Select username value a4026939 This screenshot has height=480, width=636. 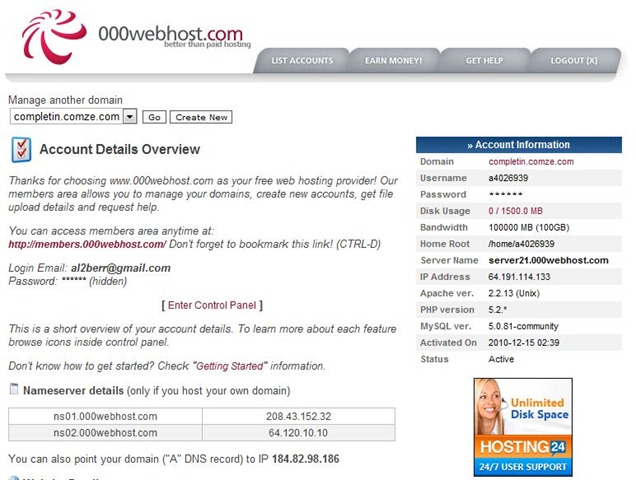coord(508,178)
